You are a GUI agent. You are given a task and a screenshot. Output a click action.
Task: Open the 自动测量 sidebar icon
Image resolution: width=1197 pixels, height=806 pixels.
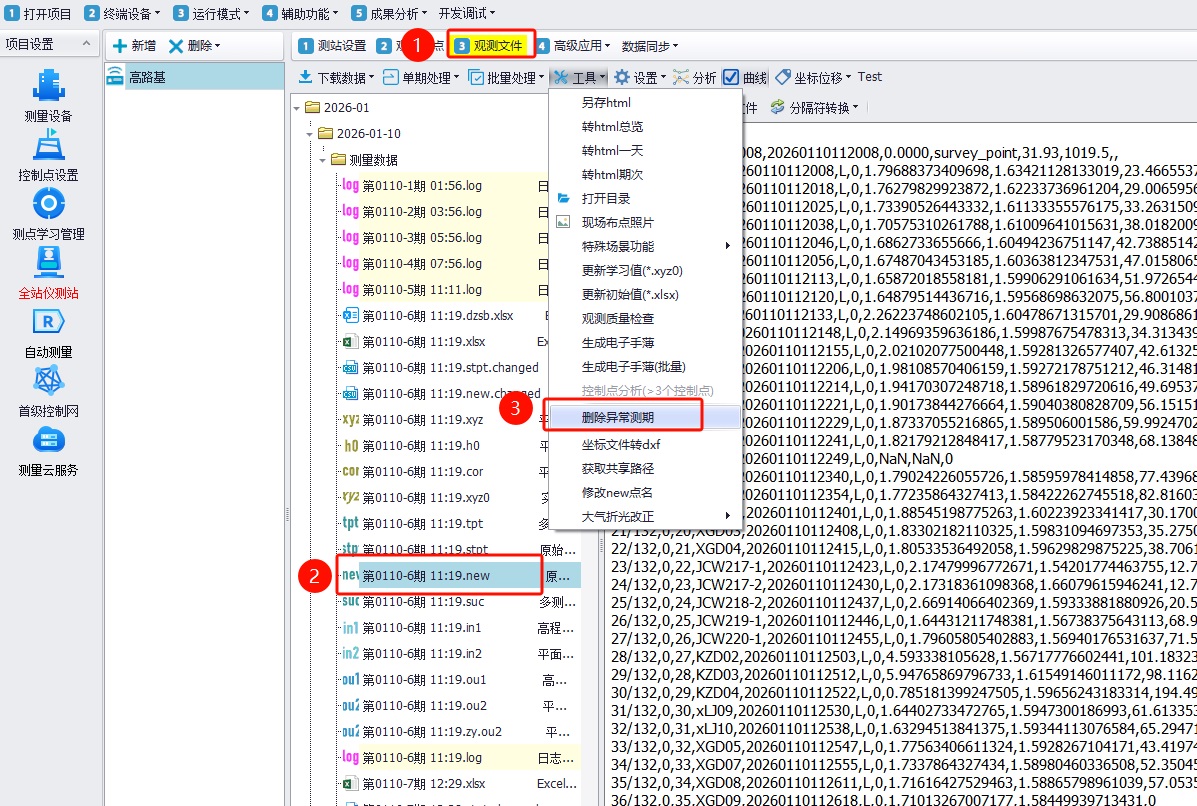click(x=48, y=323)
